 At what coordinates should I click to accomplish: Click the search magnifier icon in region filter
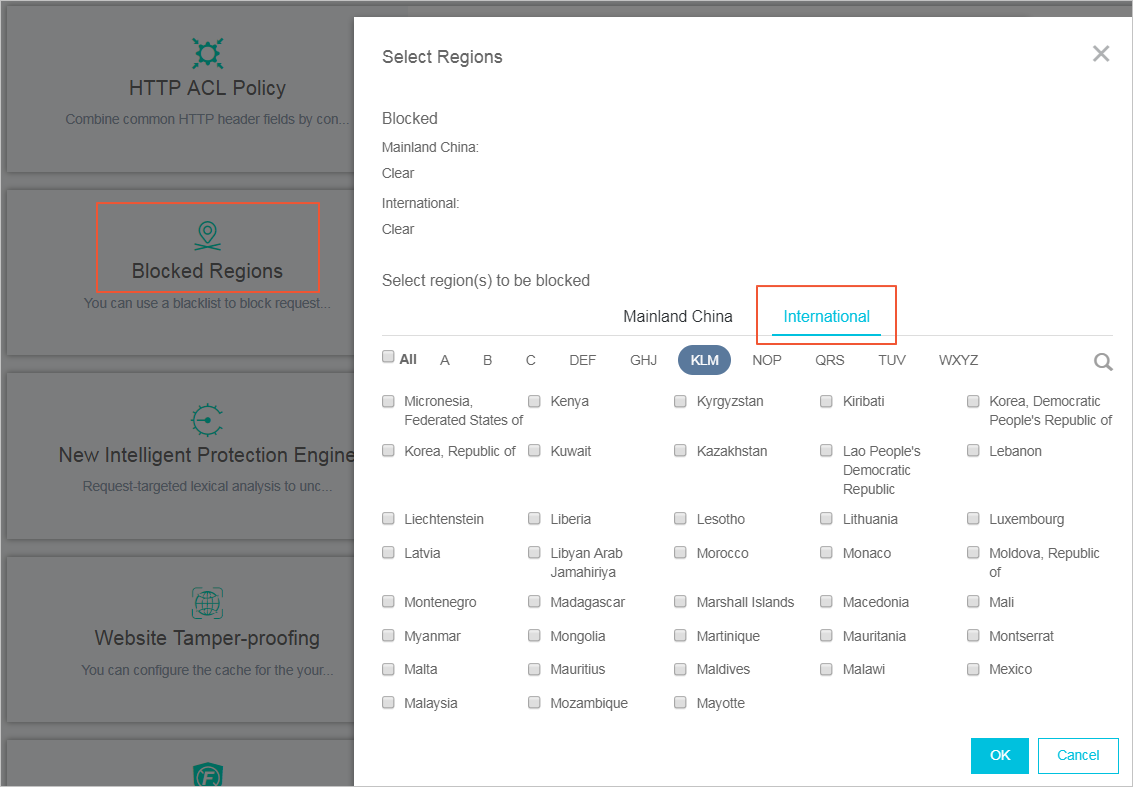coord(1103,362)
